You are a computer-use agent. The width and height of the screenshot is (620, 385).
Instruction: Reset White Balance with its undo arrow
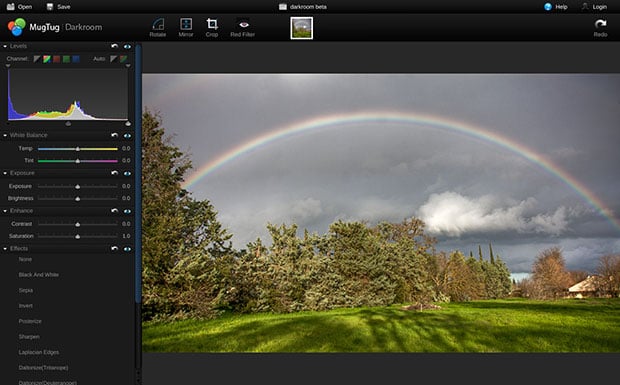[115, 135]
